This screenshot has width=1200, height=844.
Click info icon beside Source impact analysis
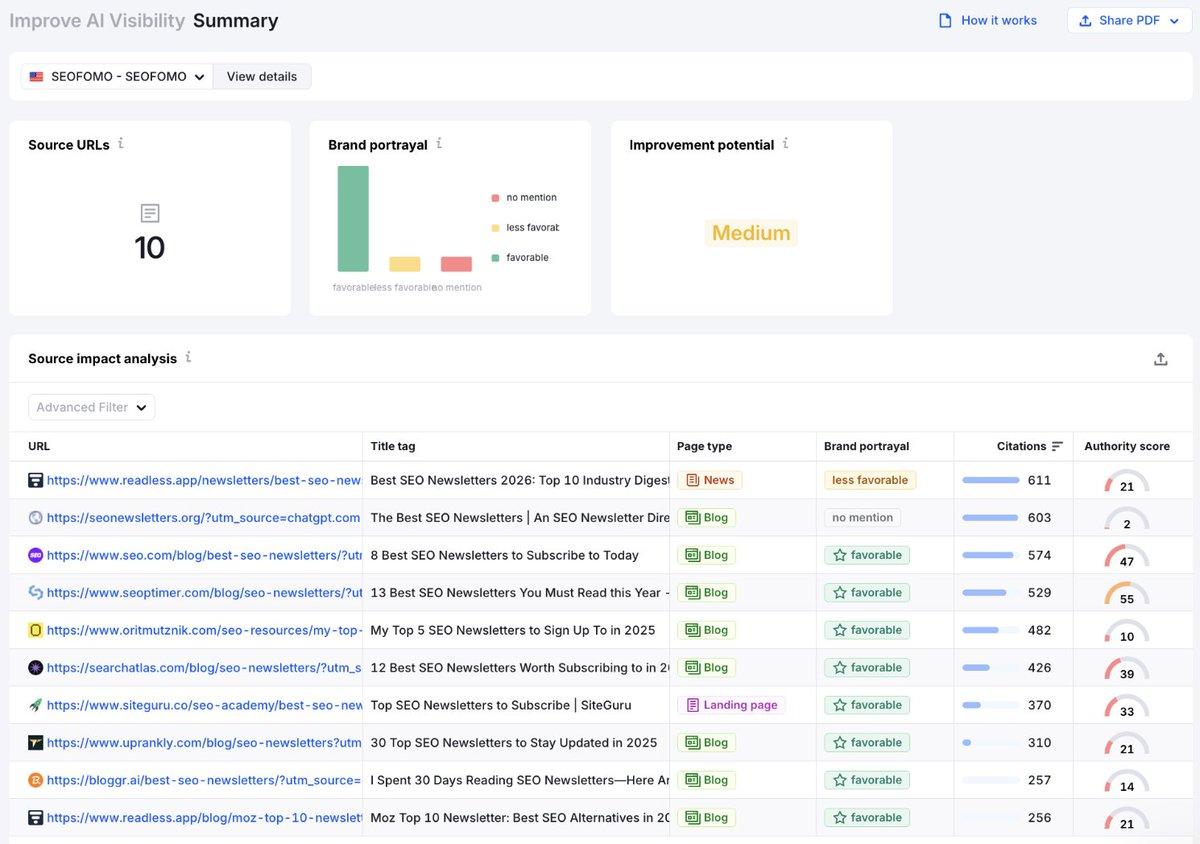coord(188,357)
